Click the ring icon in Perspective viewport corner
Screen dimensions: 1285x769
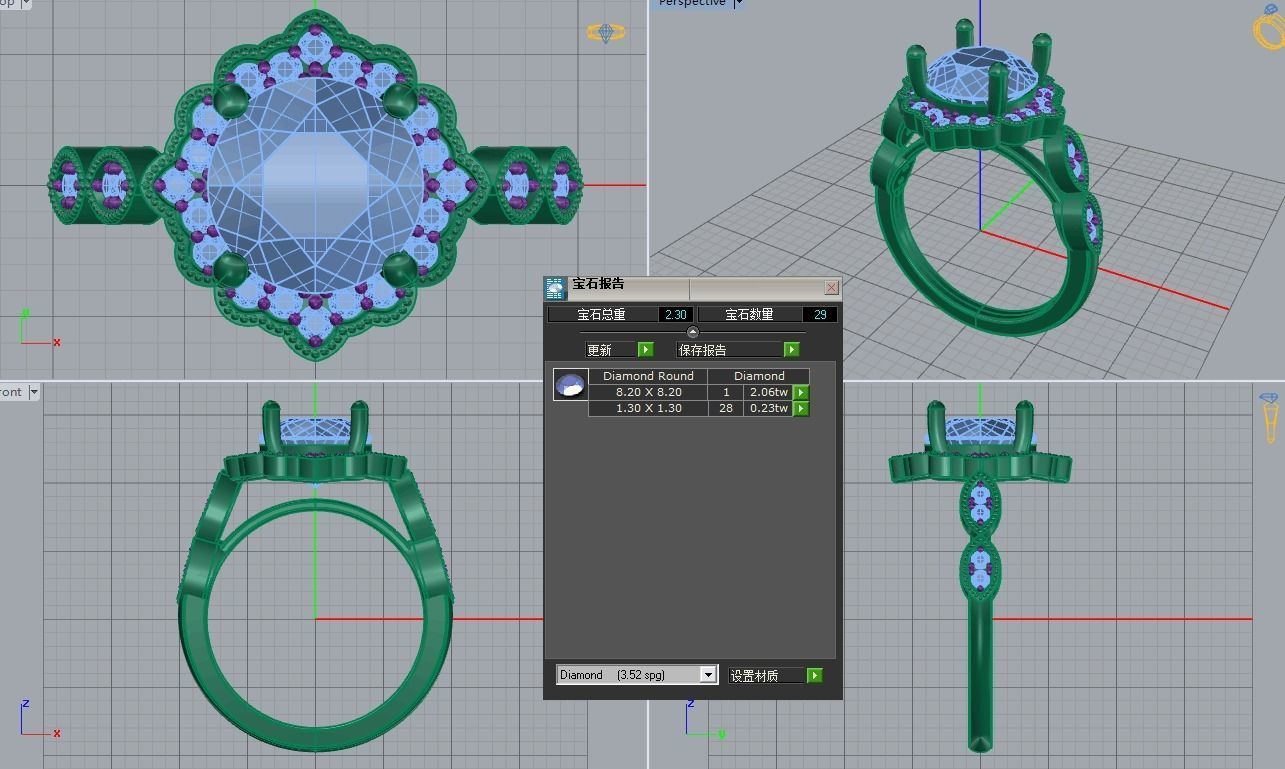pos(1269,26)
